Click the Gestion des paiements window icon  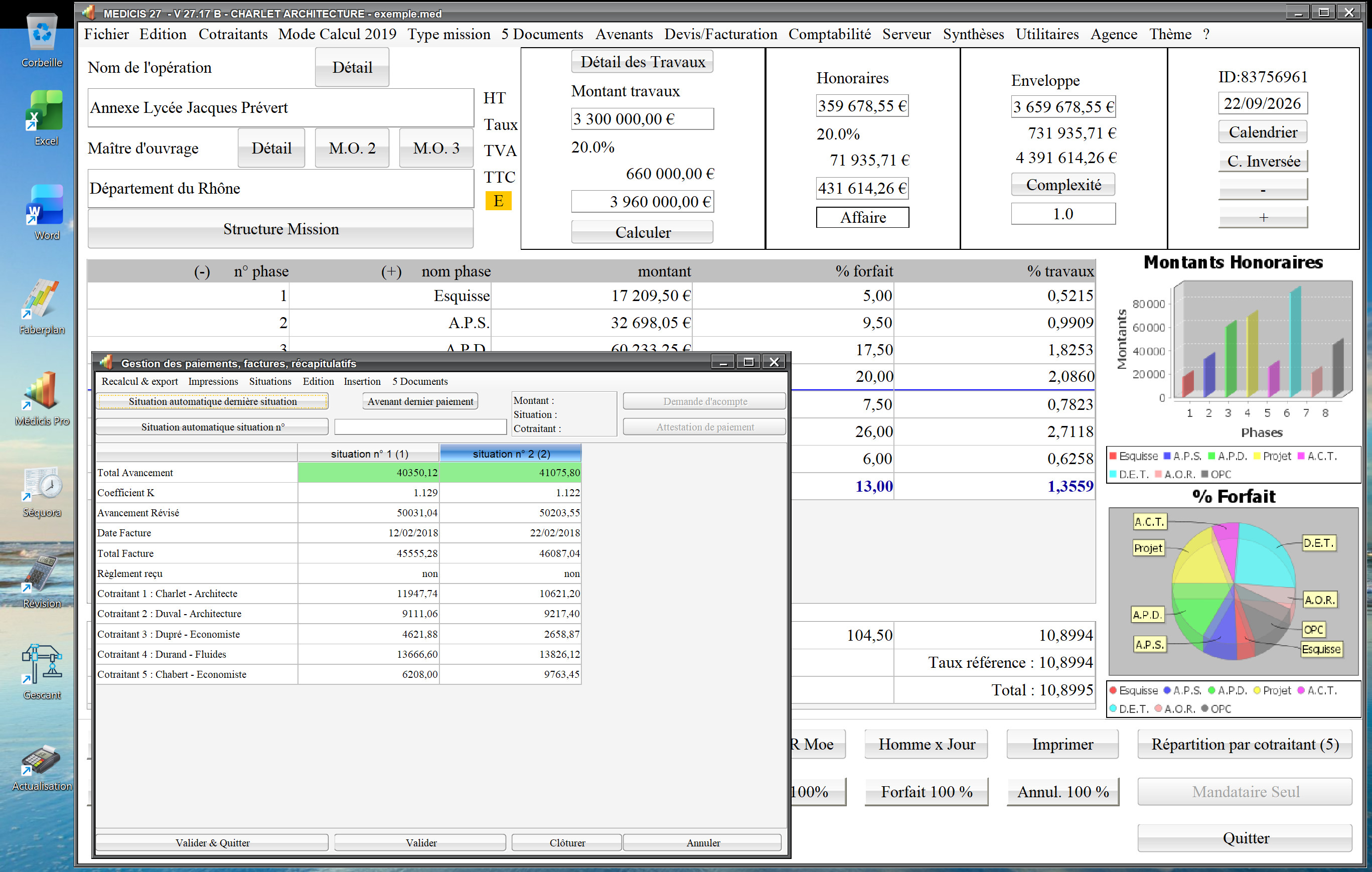coord(106,362)
